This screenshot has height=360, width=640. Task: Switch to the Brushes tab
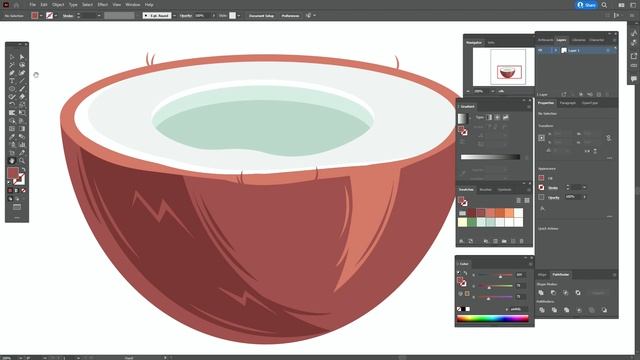point(485,190)
